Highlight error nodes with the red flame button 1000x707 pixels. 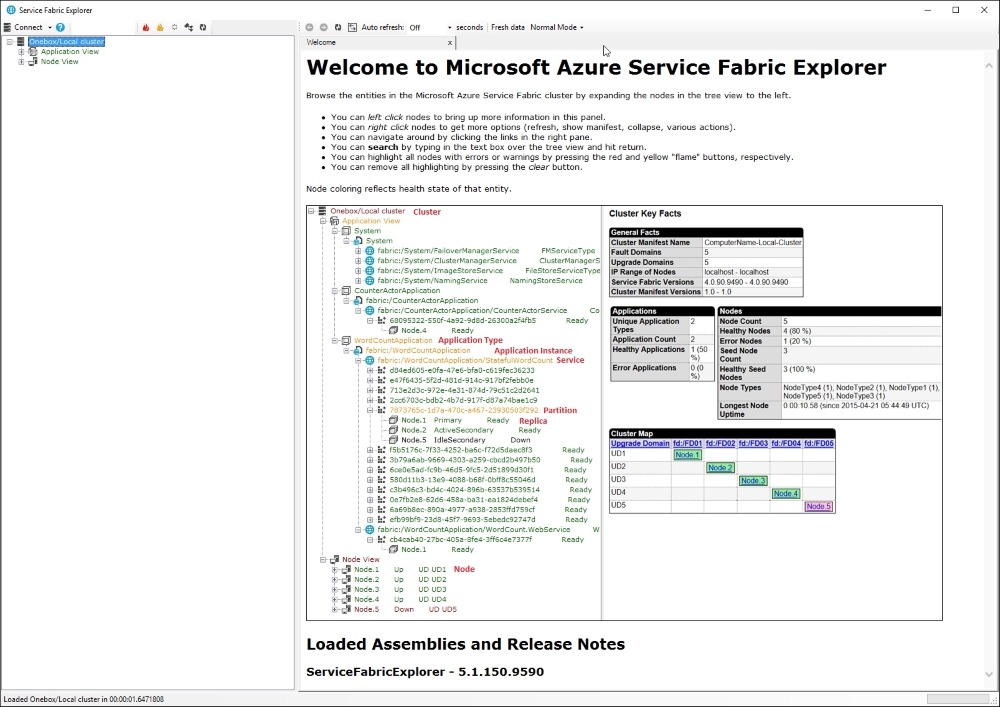pyautogui.click(x=146, y=27)
